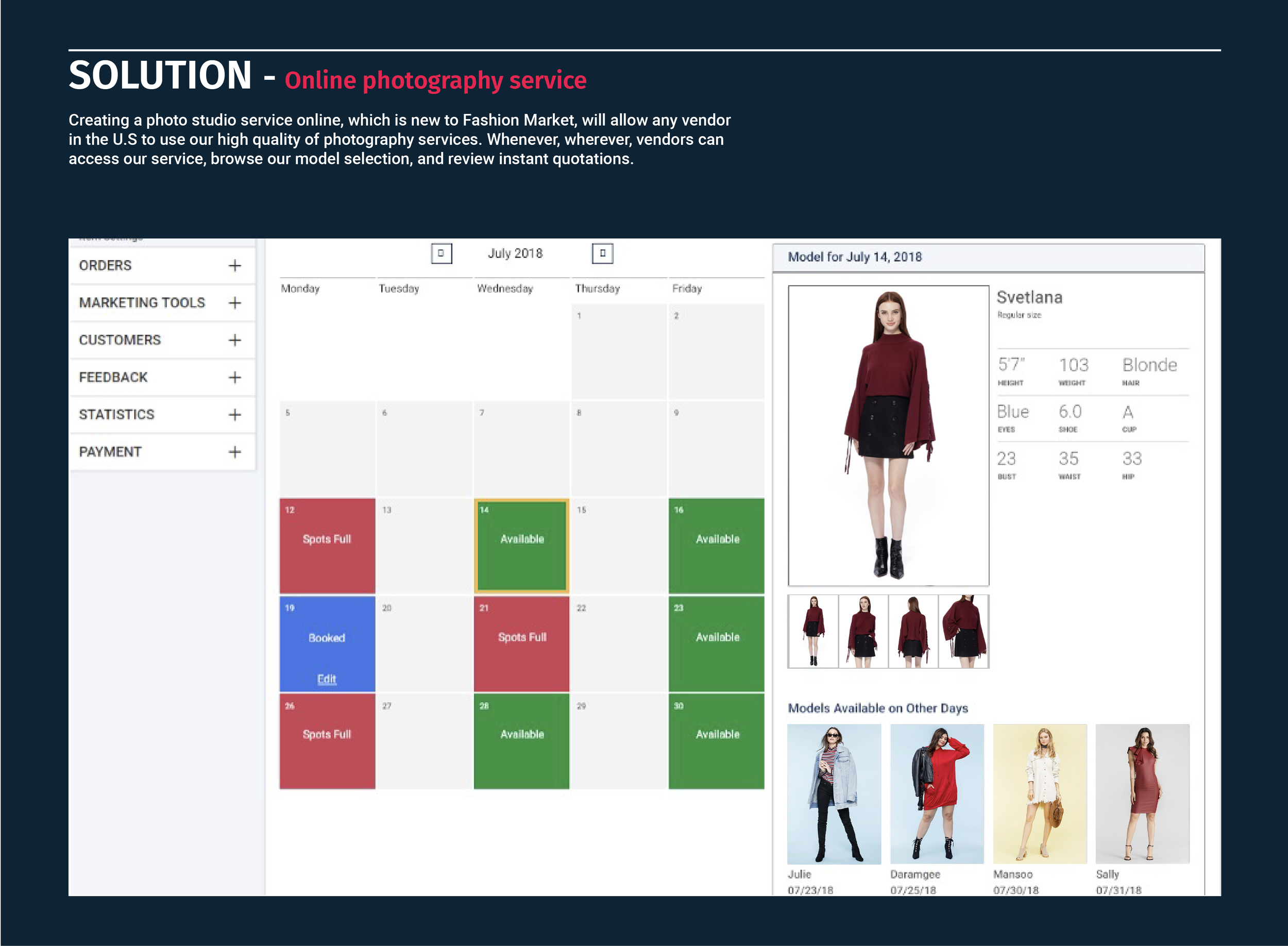Open model Julie available 07/23/18
This screenshot has width=1288, height=946.
pos(834,794)
